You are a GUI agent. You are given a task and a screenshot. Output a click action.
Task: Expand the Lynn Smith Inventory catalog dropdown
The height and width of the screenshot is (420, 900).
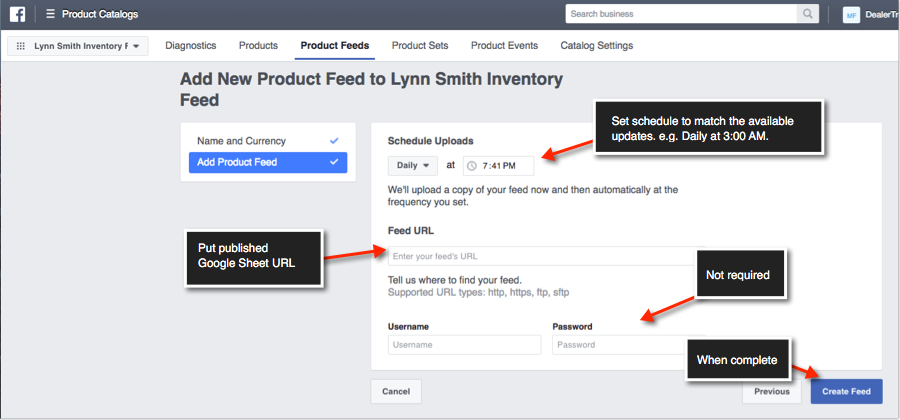pos(78,46)
